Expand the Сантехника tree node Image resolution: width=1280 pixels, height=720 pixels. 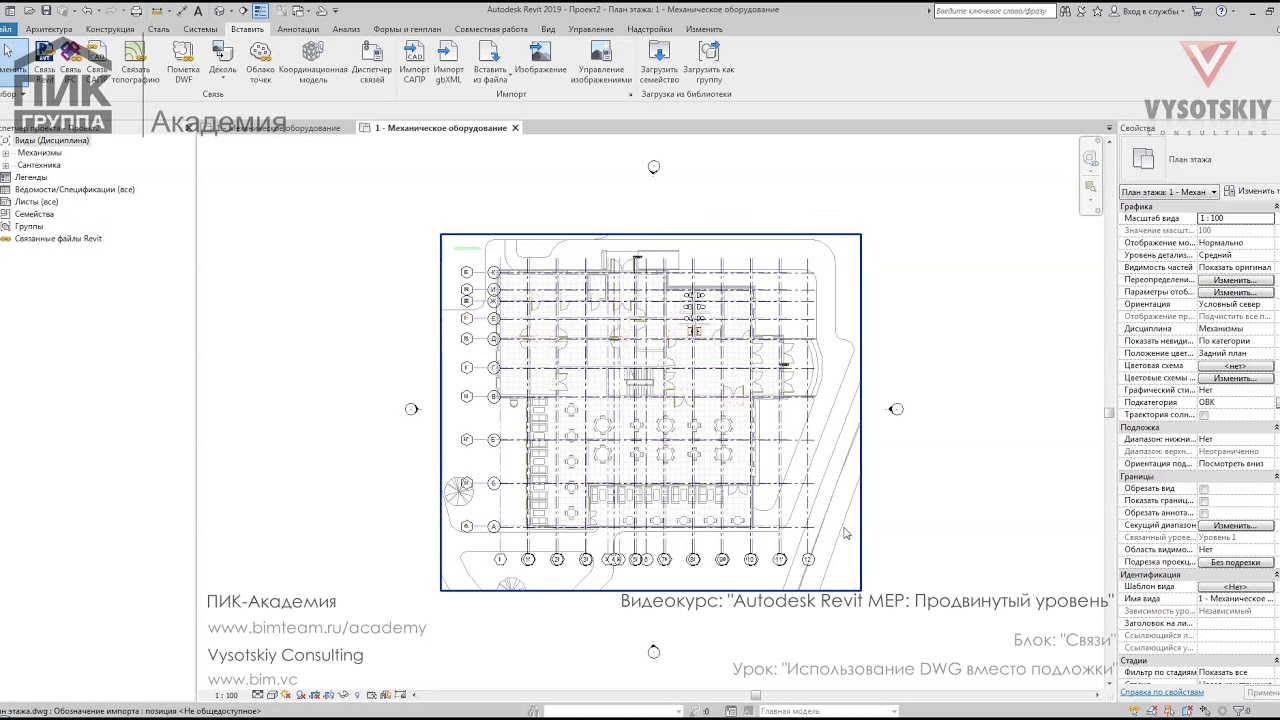pos(6,165)
